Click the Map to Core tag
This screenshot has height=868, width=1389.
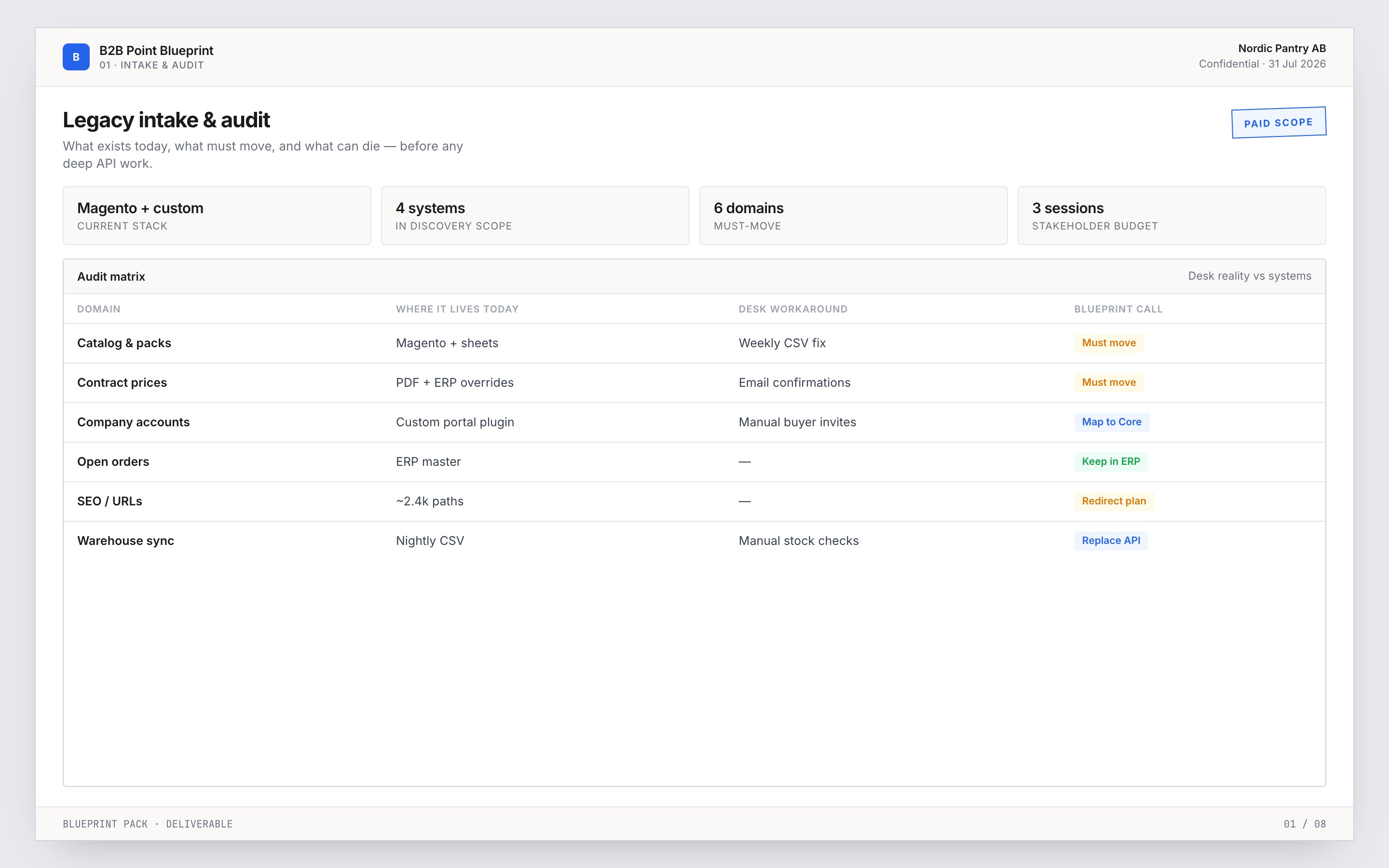pos(1111,422)
